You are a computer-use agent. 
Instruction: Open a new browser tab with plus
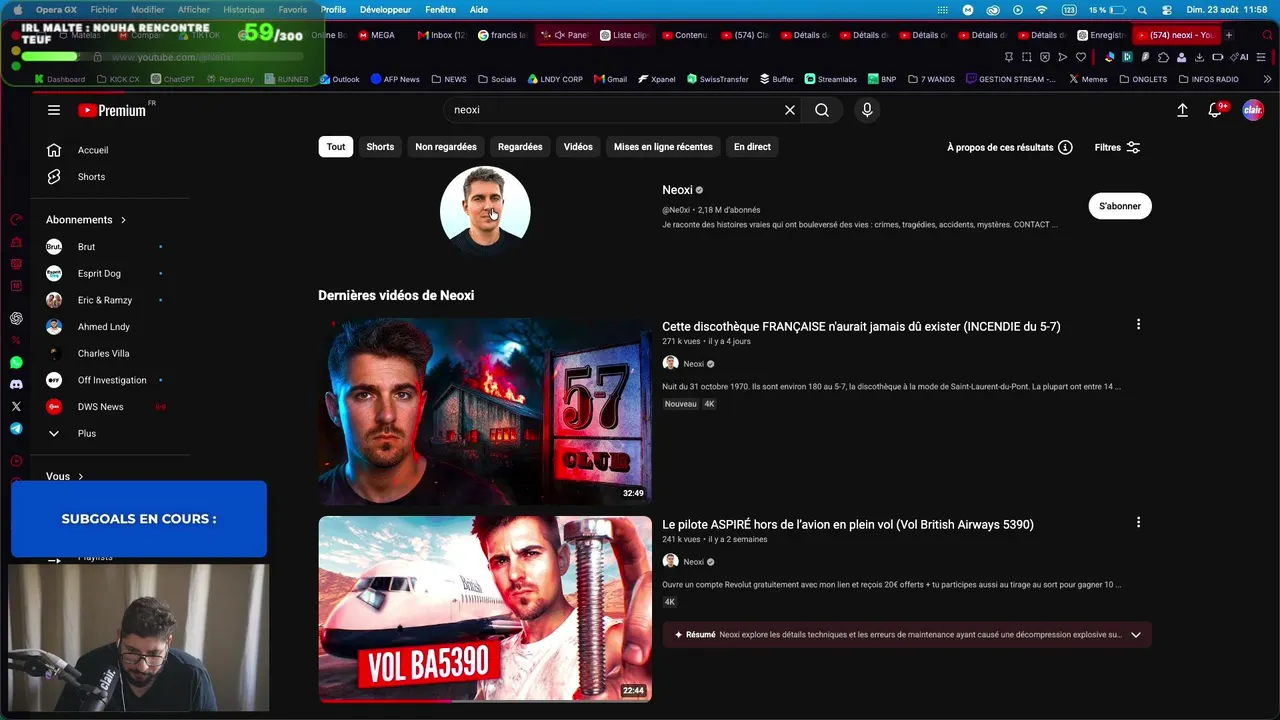(1229, 35)
